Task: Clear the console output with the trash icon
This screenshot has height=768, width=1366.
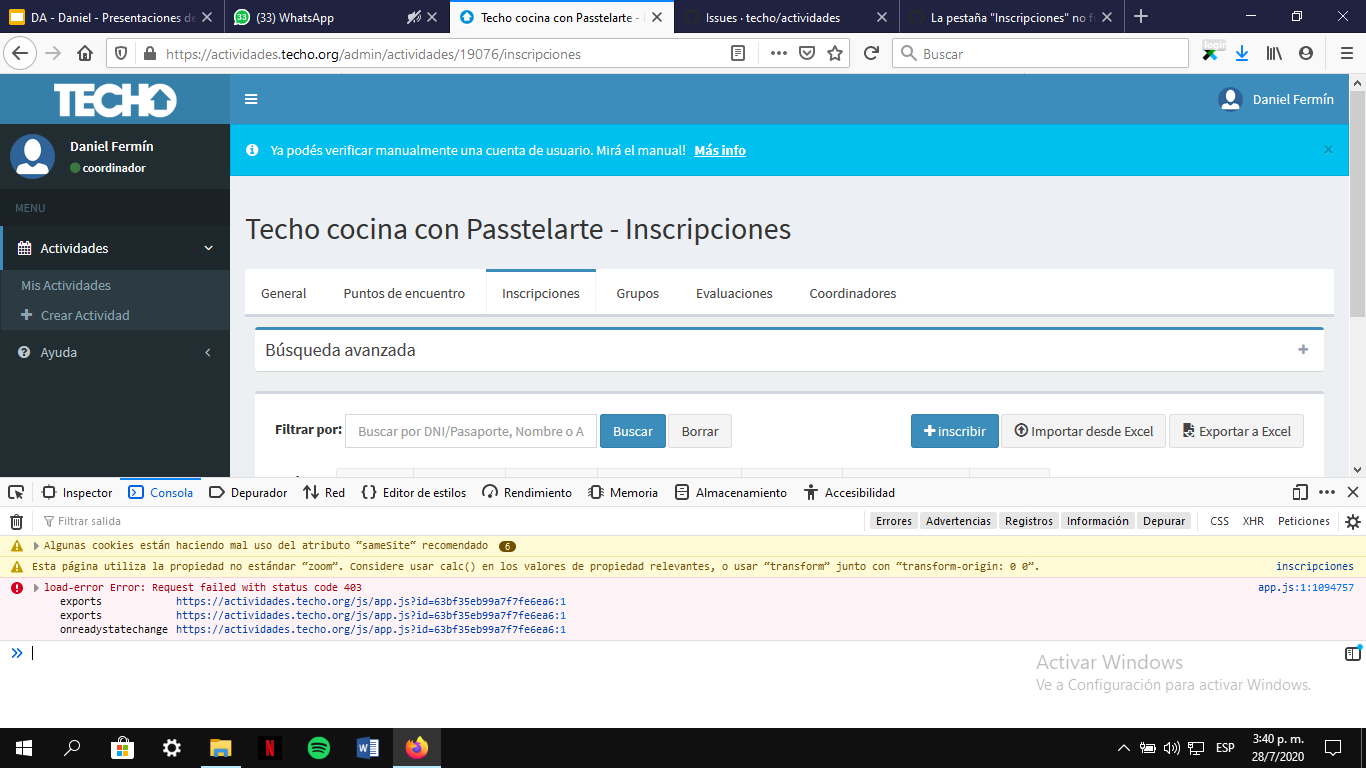Action: pos(15,520)
